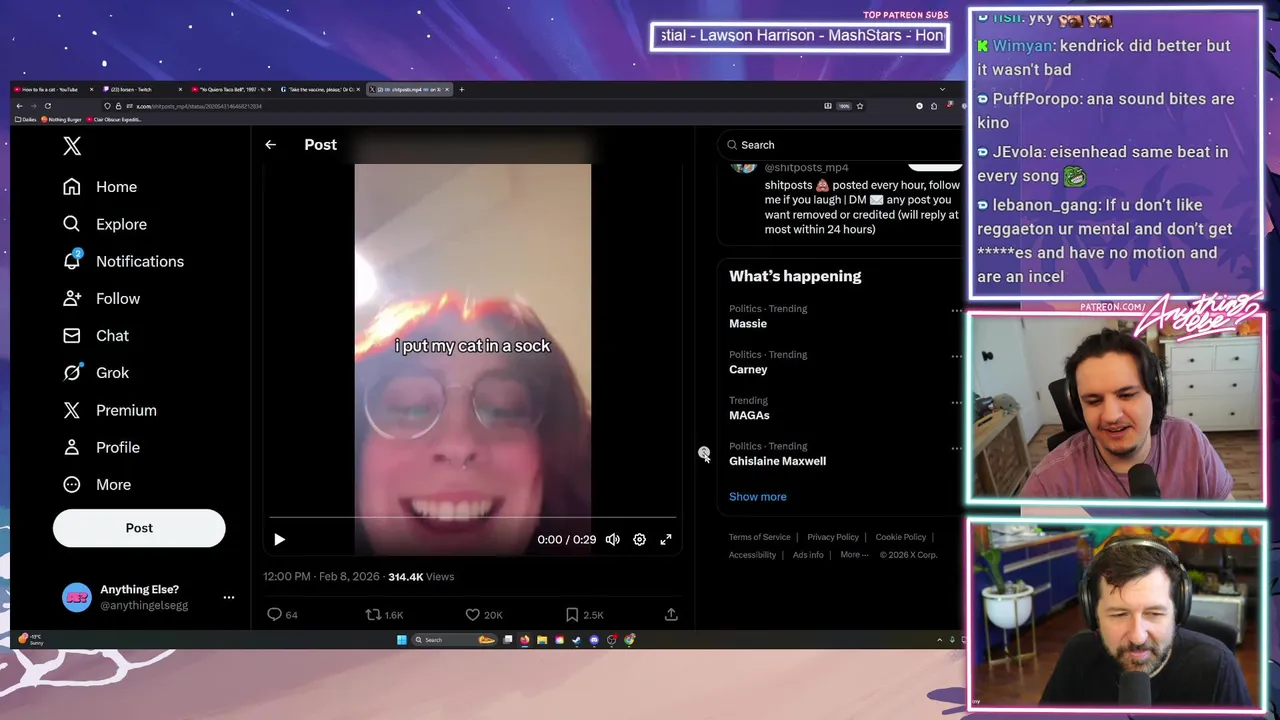This screenshot has height=720, width=1280.
Task: Click Show more under What's happening
Action: click(757, 497)
